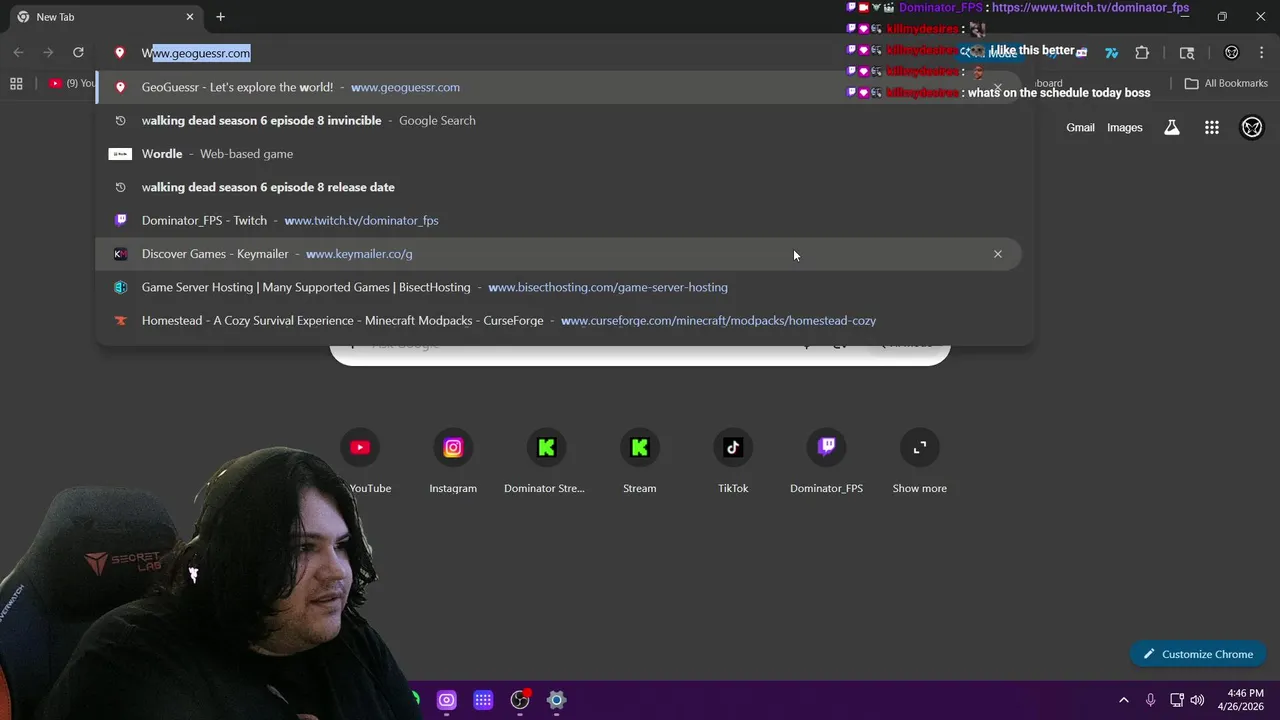
Task: Open the Instagram shortcut tile
Action: coord(453,461)
